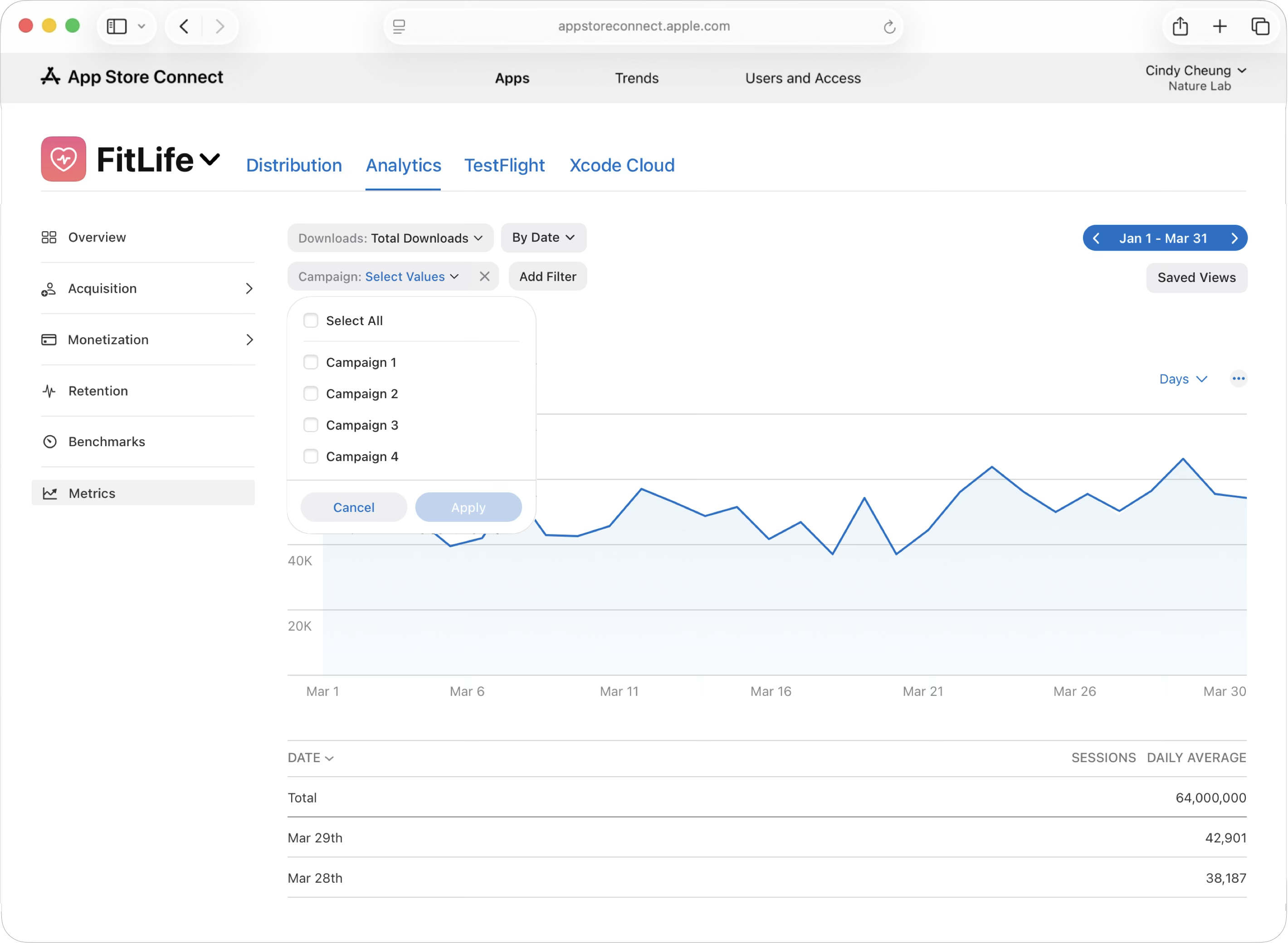
Task: Open the Downloads: Total Downloads dropdown
Action: (x=390, y=238)
